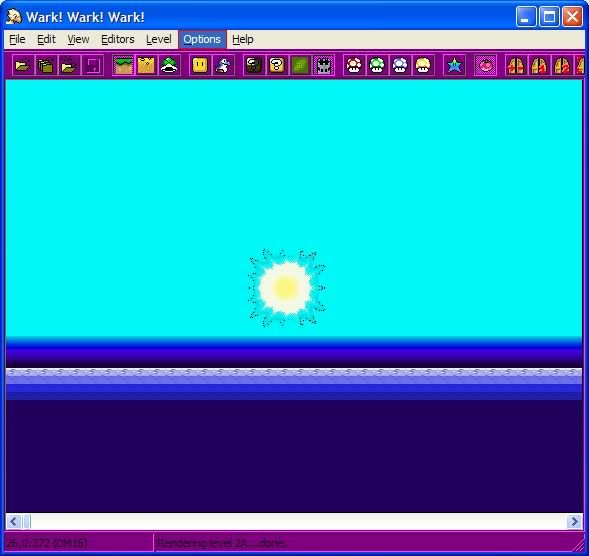Select the grass-topped ground tile icon
Image resolution: width=589 pixels, height=556 pixels.
pyautogui.click(x=123, y=65)
